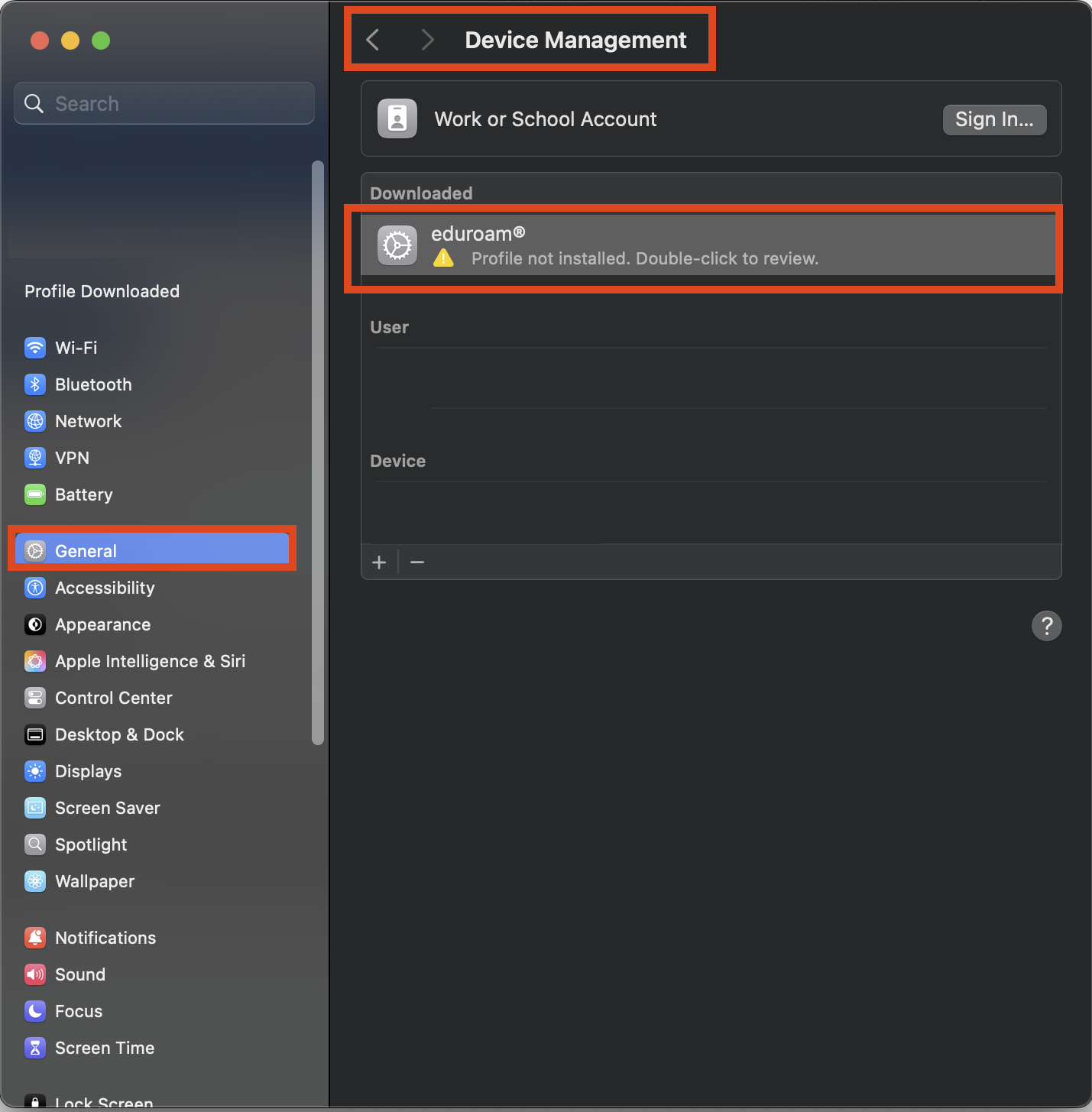Screen dimensions: 1092x1112
Task: Select the eduroam downloaded profile row
Action: tap(709, 245)
